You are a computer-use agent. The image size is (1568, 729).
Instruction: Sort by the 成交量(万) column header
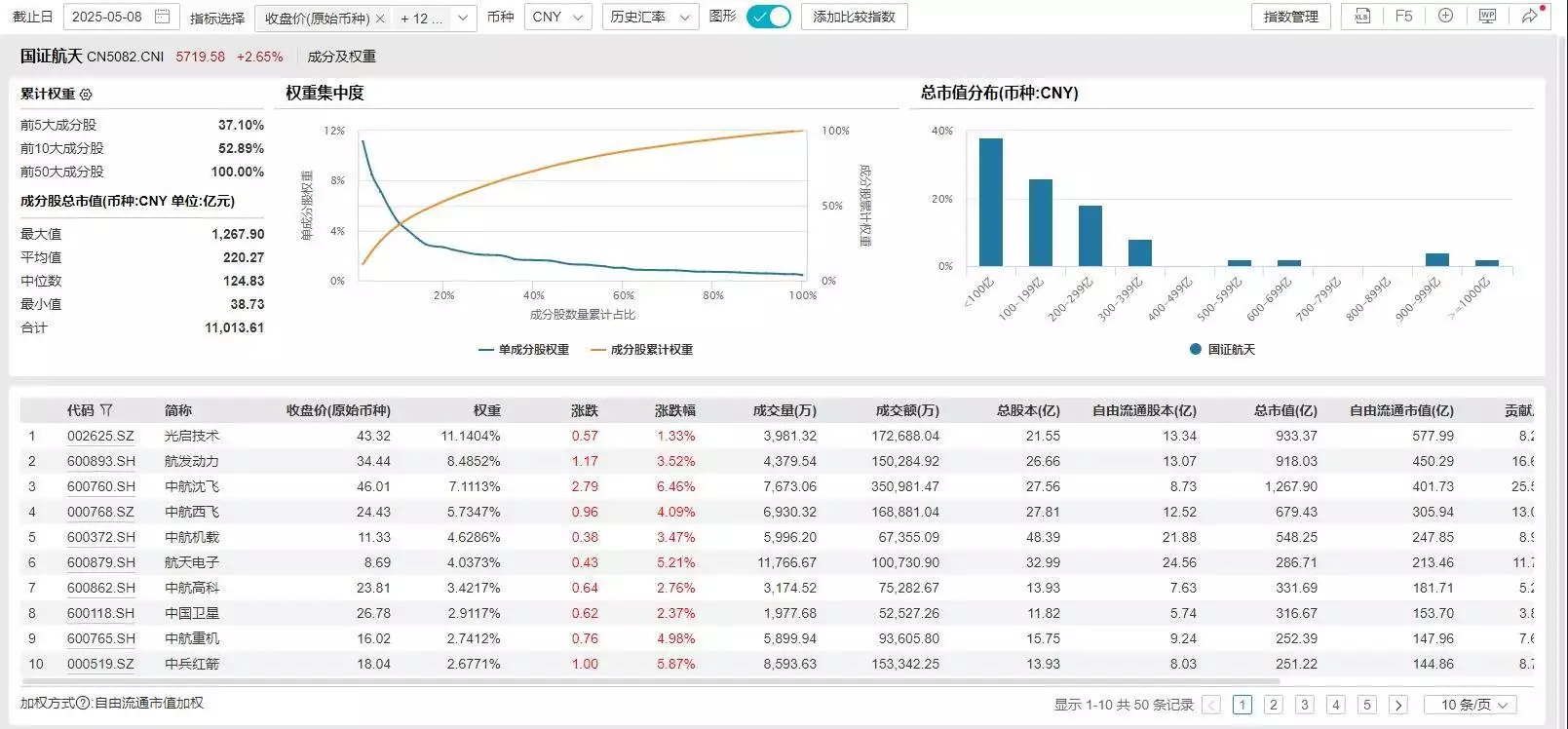(x=784, y=410)
